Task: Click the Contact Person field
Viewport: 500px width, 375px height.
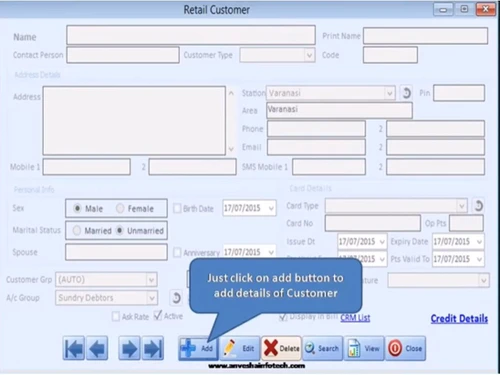Action: pyautogui.click(x=123, y=55)
